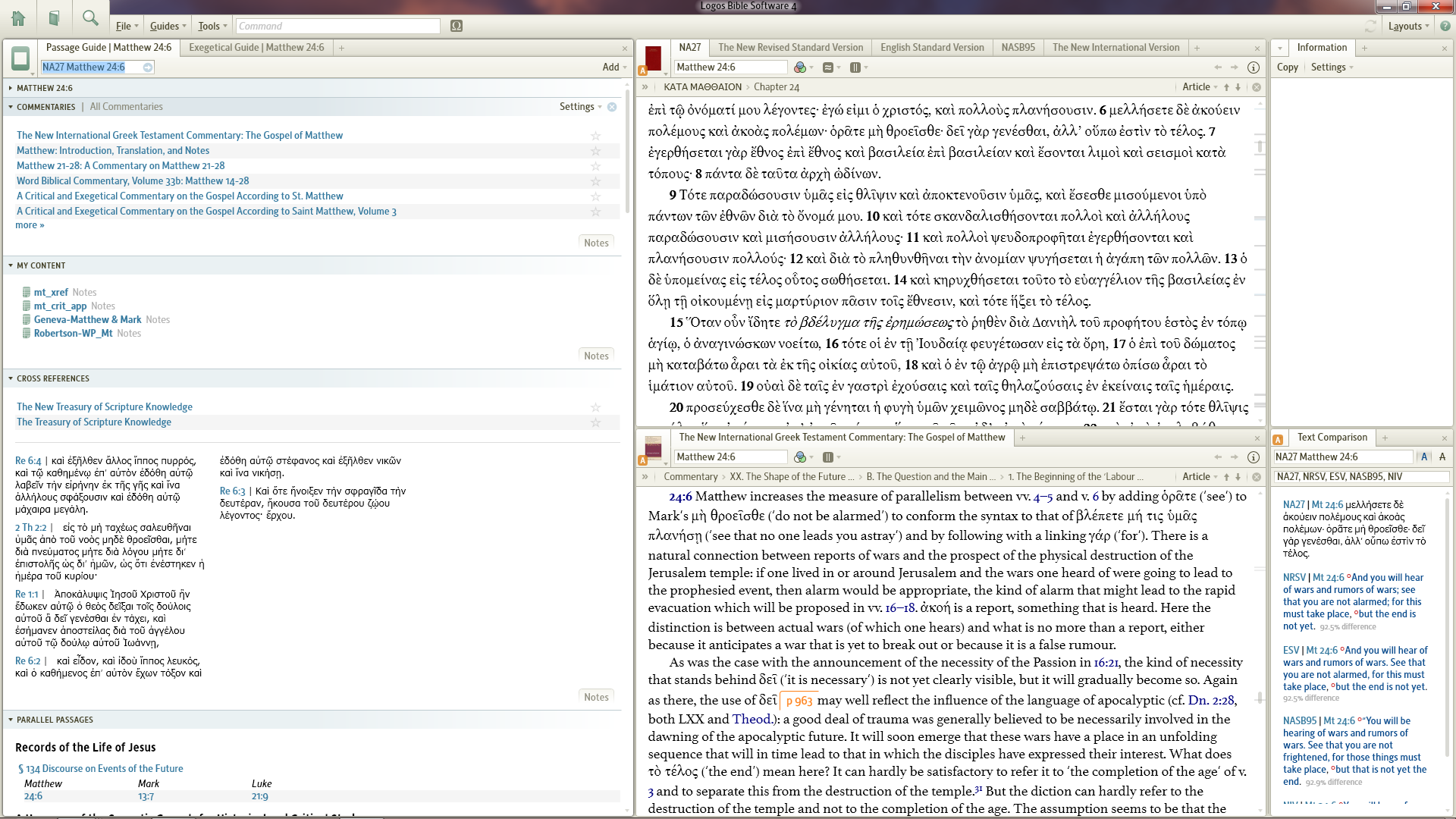Click the 'more »' commentaries link
This screenshot has height=819, width=1456.
[x=30, y=225]
